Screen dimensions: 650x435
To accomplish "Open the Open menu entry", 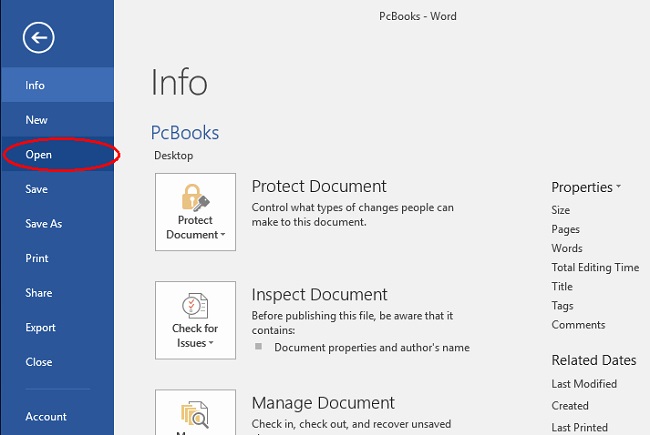I will pyautogui.click(x=57, y=154).
